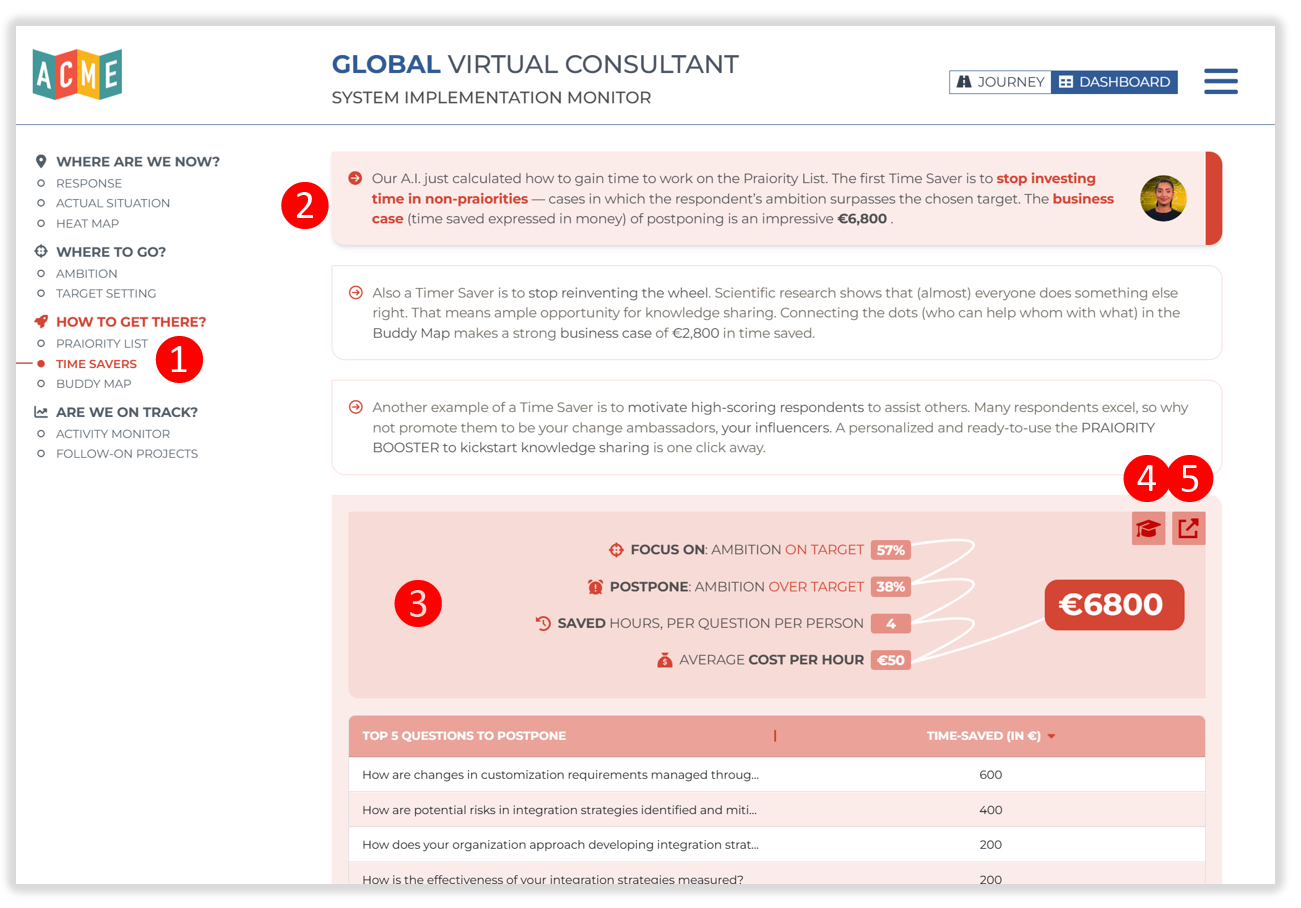Click ARE WE ON TRACK? heading
This screenshot has width=1301, height=908.
pos(127,412)
